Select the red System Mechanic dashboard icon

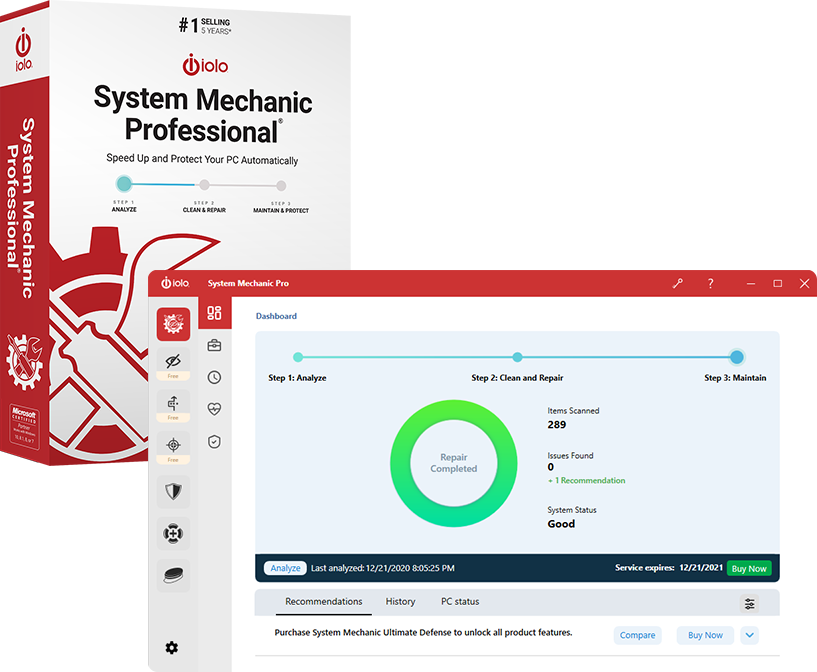click(x=173, y=323)
